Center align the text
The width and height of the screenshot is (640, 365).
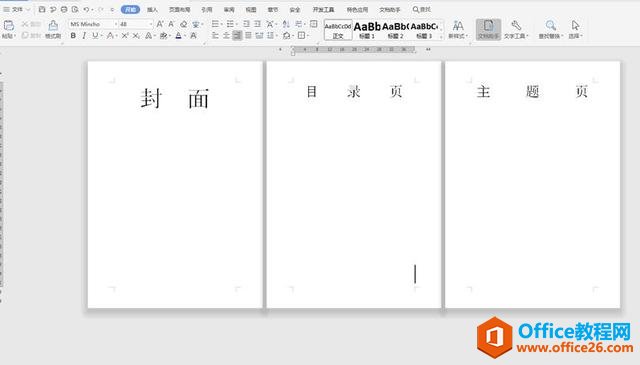pyautogui.click(x=226, y=36)
